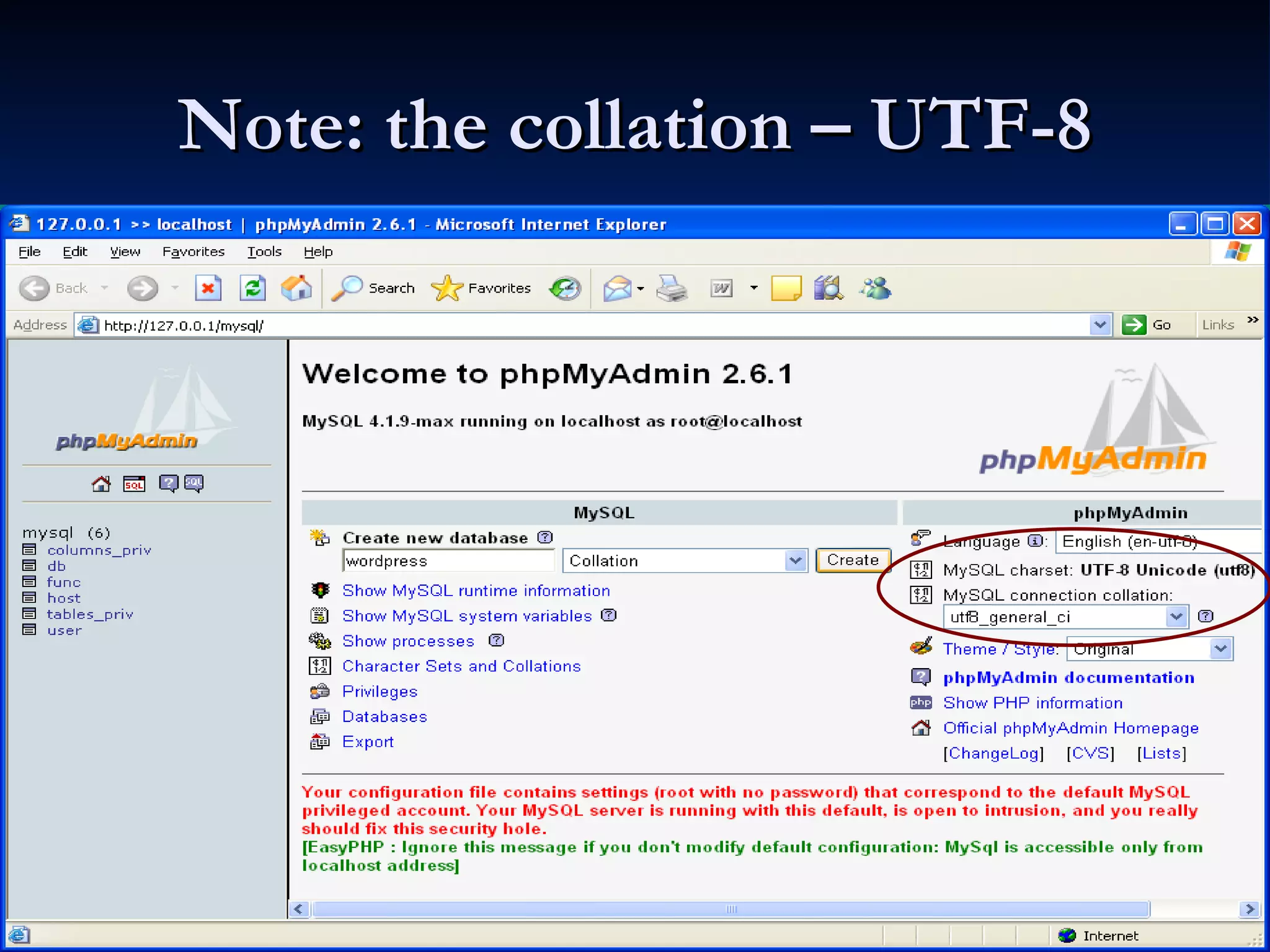Select the columns_priv table in sidebar

(x=99, y=550)
